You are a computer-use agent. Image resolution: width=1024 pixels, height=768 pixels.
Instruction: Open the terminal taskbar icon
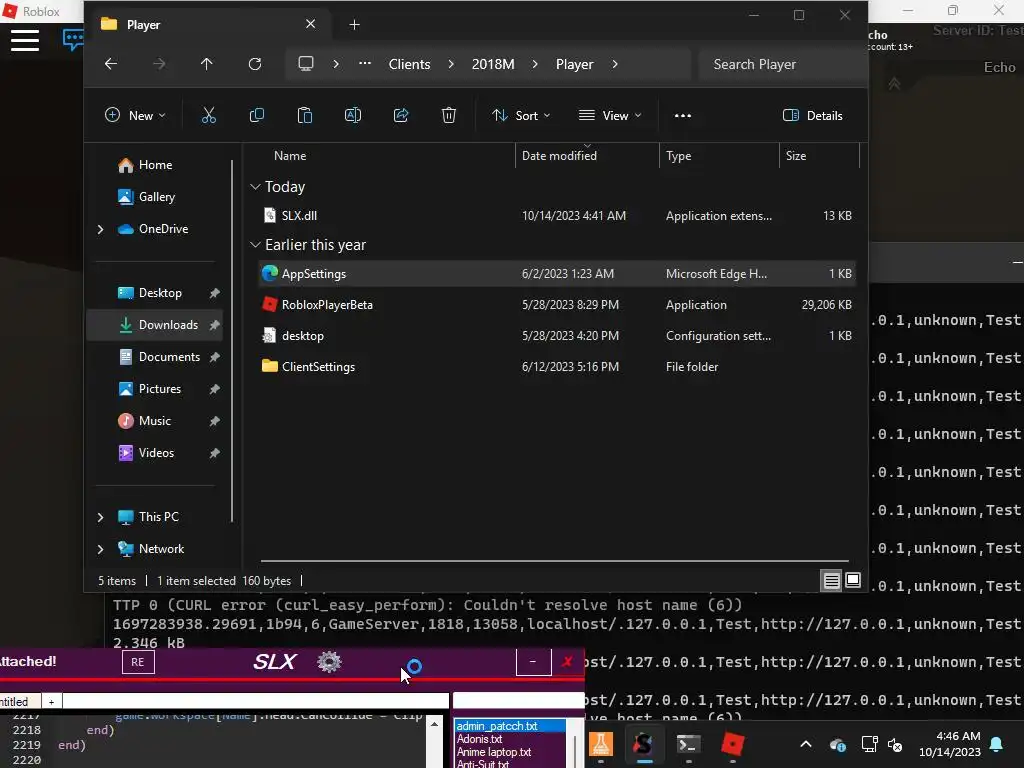(688, 744)
